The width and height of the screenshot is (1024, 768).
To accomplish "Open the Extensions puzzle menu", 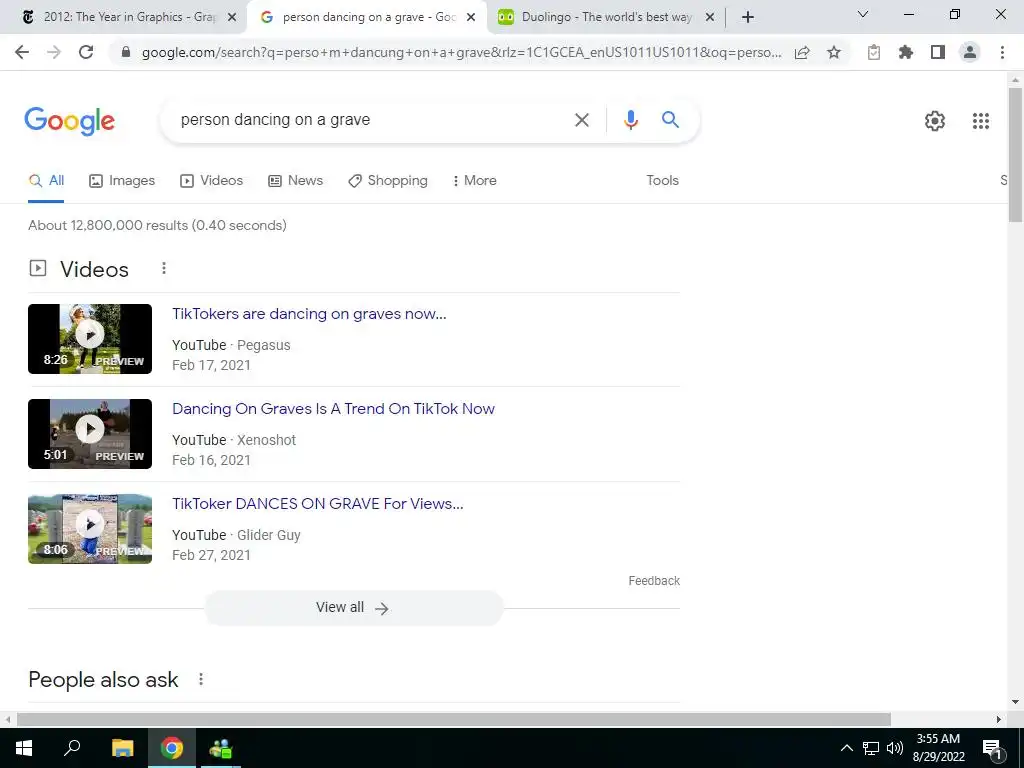I will [x=906, y=52].
